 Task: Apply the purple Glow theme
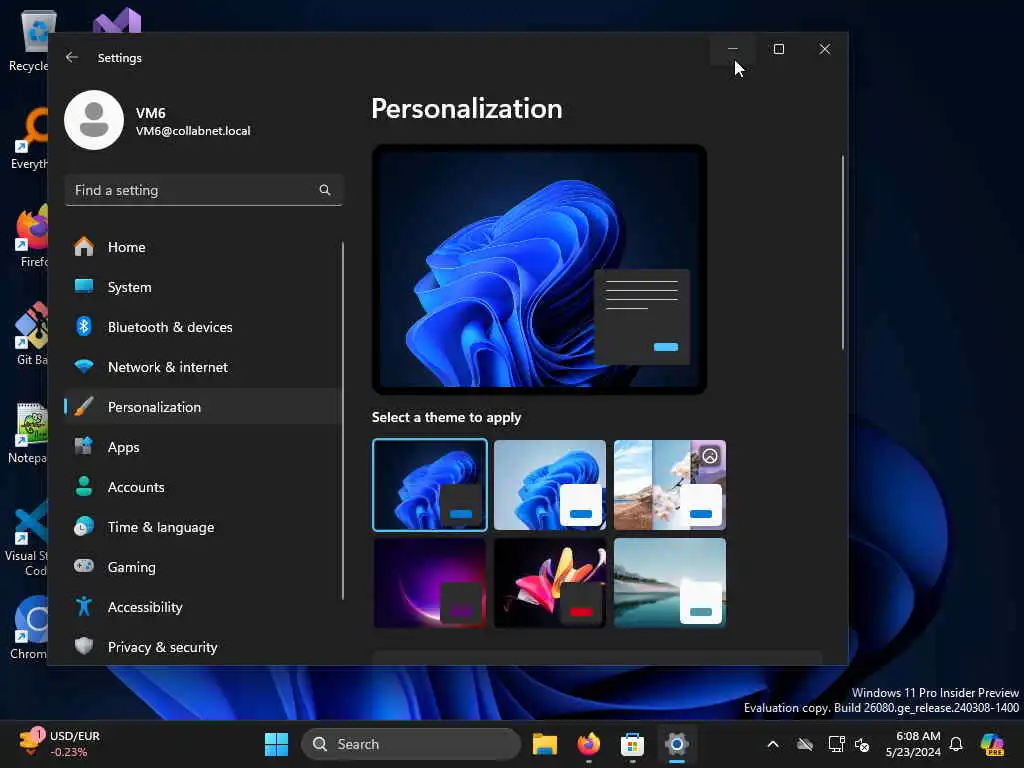tap(430, 583)
